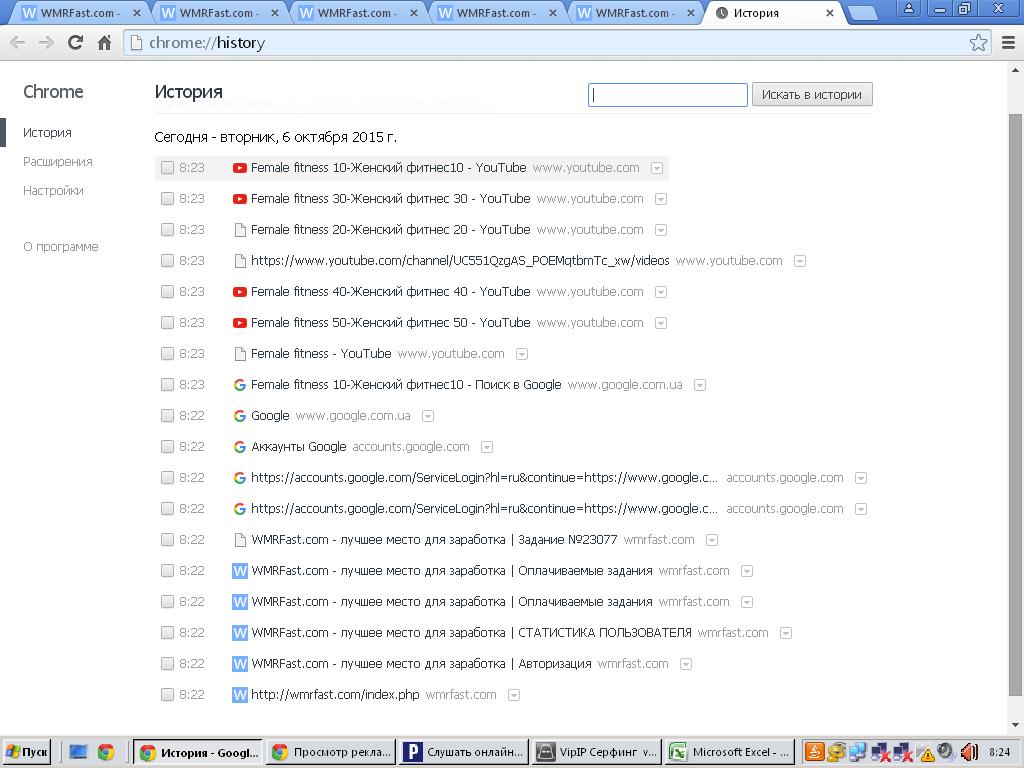Open dropdown for Поиск в Google entry
The height and width of the screenshot is (768, 1024).
pos(700,385)
